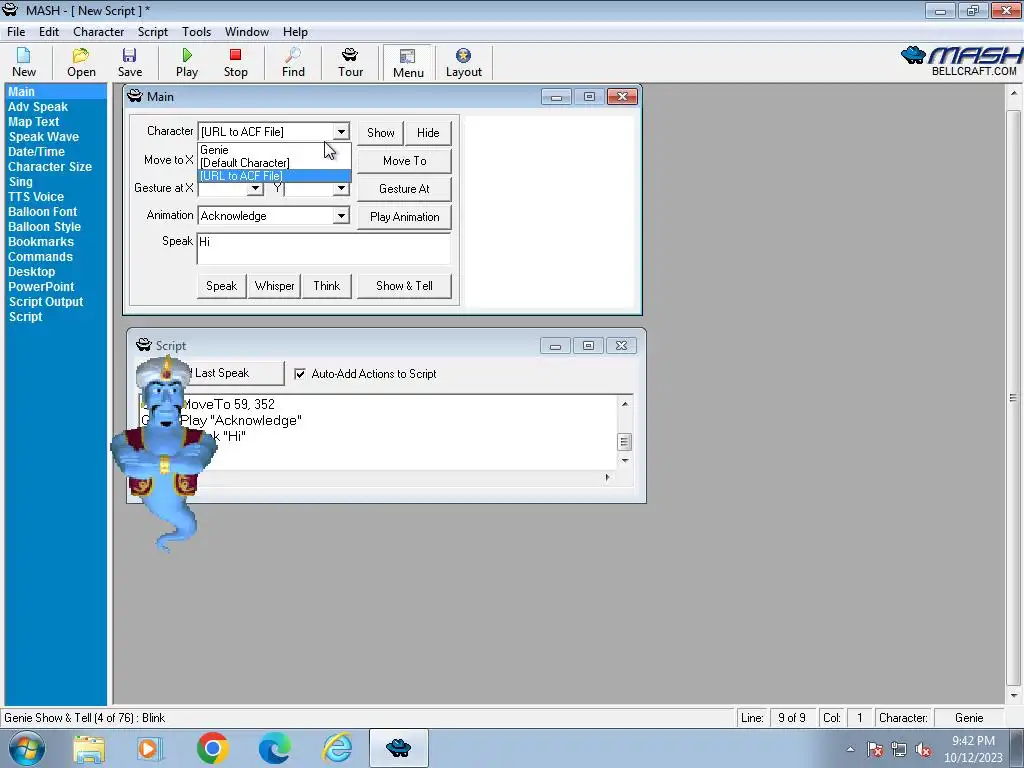Open the Window menu

coord(247,31)
